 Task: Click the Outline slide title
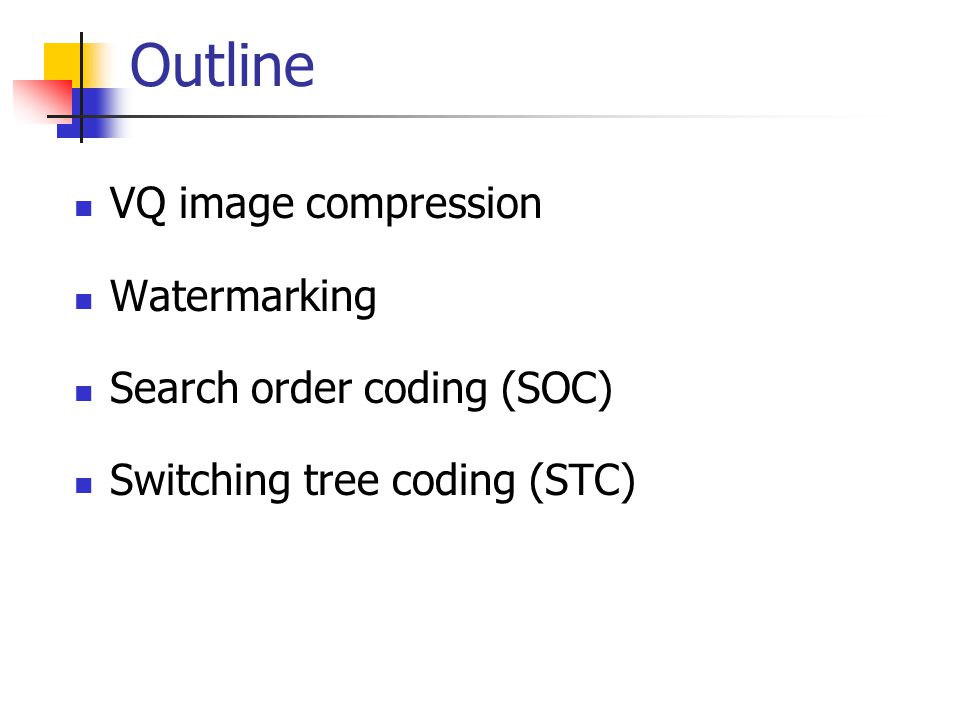(x=222, y=65)
